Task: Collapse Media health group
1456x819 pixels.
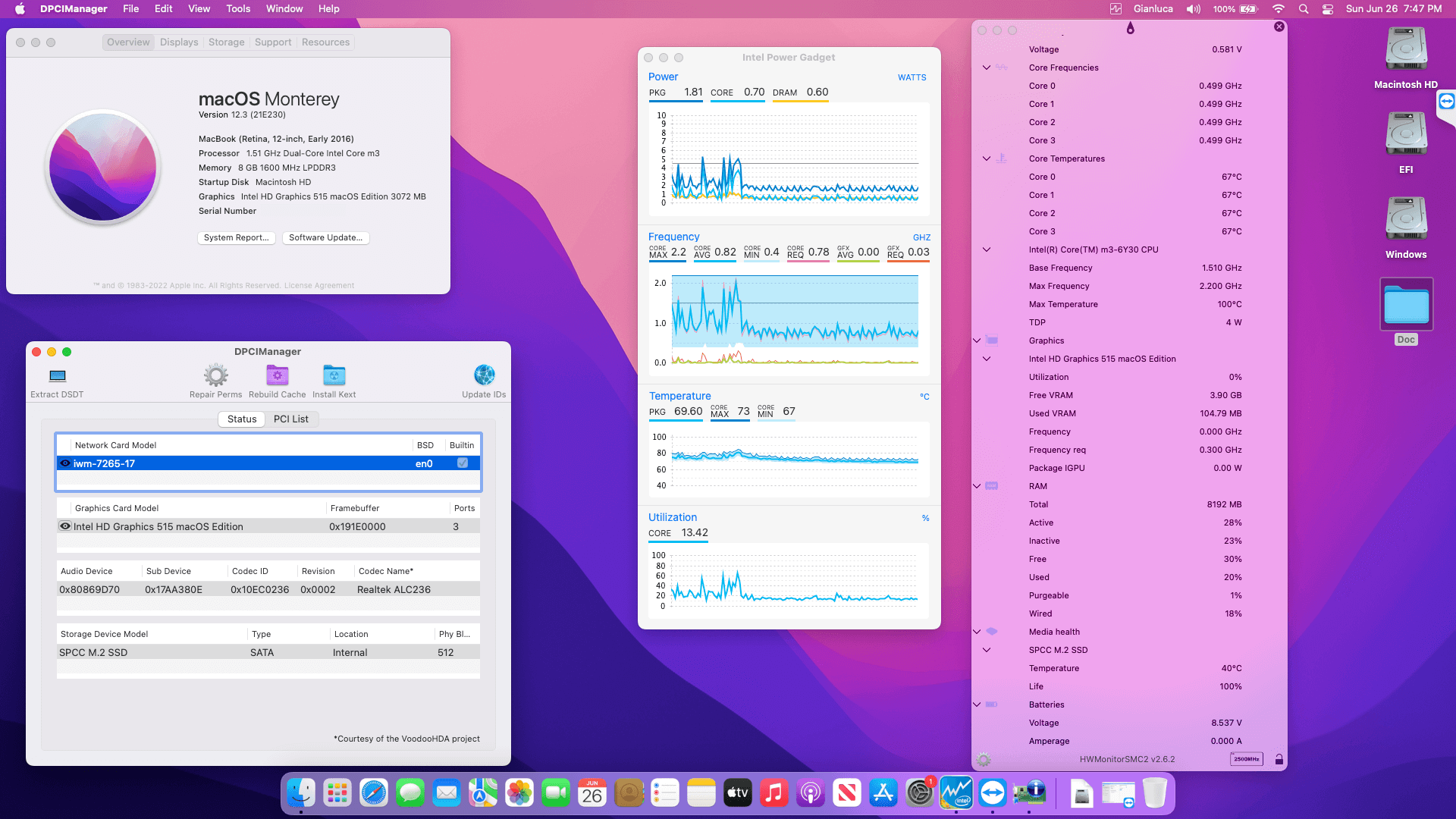Action: point(977,632)
